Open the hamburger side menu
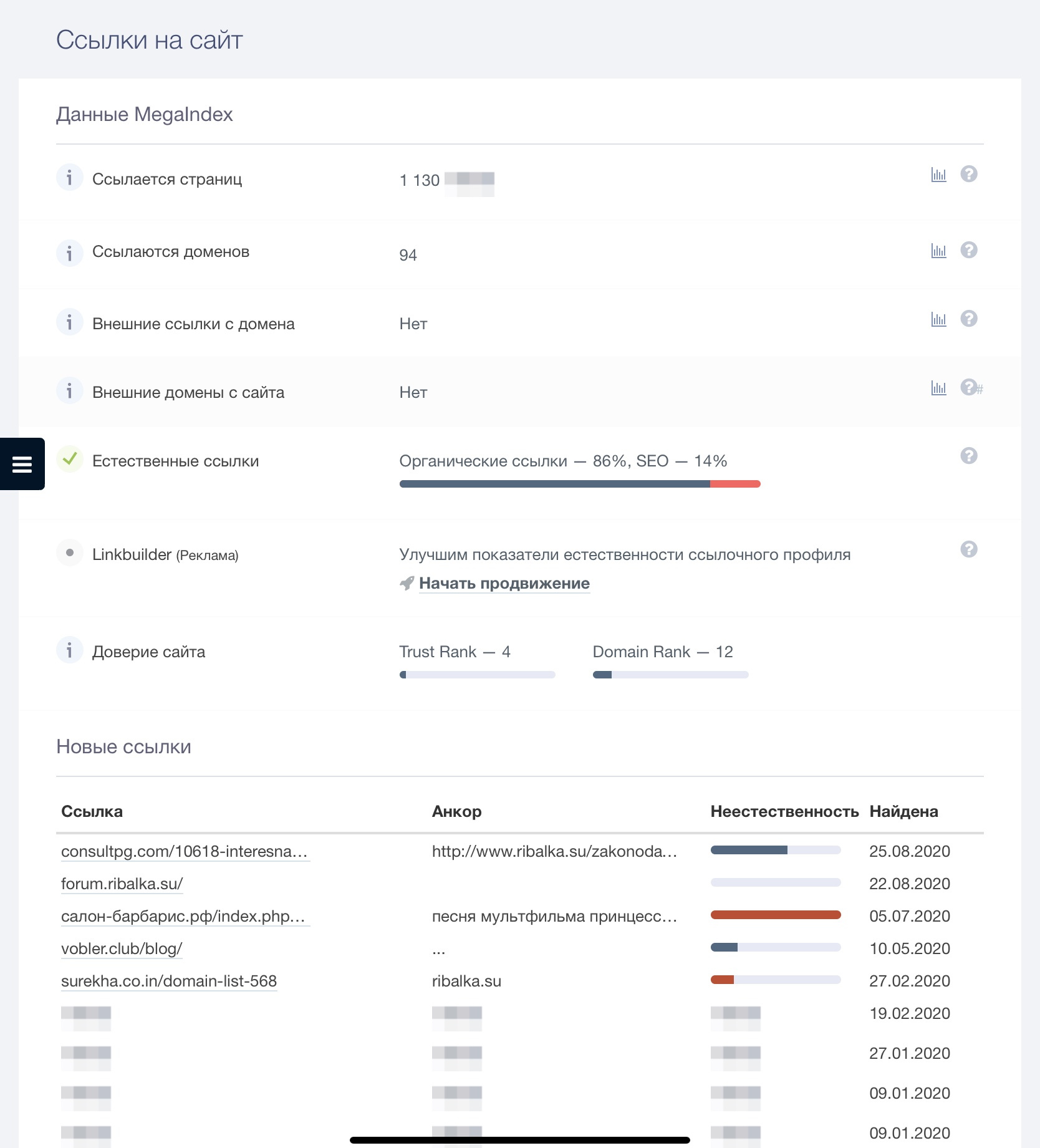The width and height of the screenshot is (1040, 1148). tap(22, 464)
